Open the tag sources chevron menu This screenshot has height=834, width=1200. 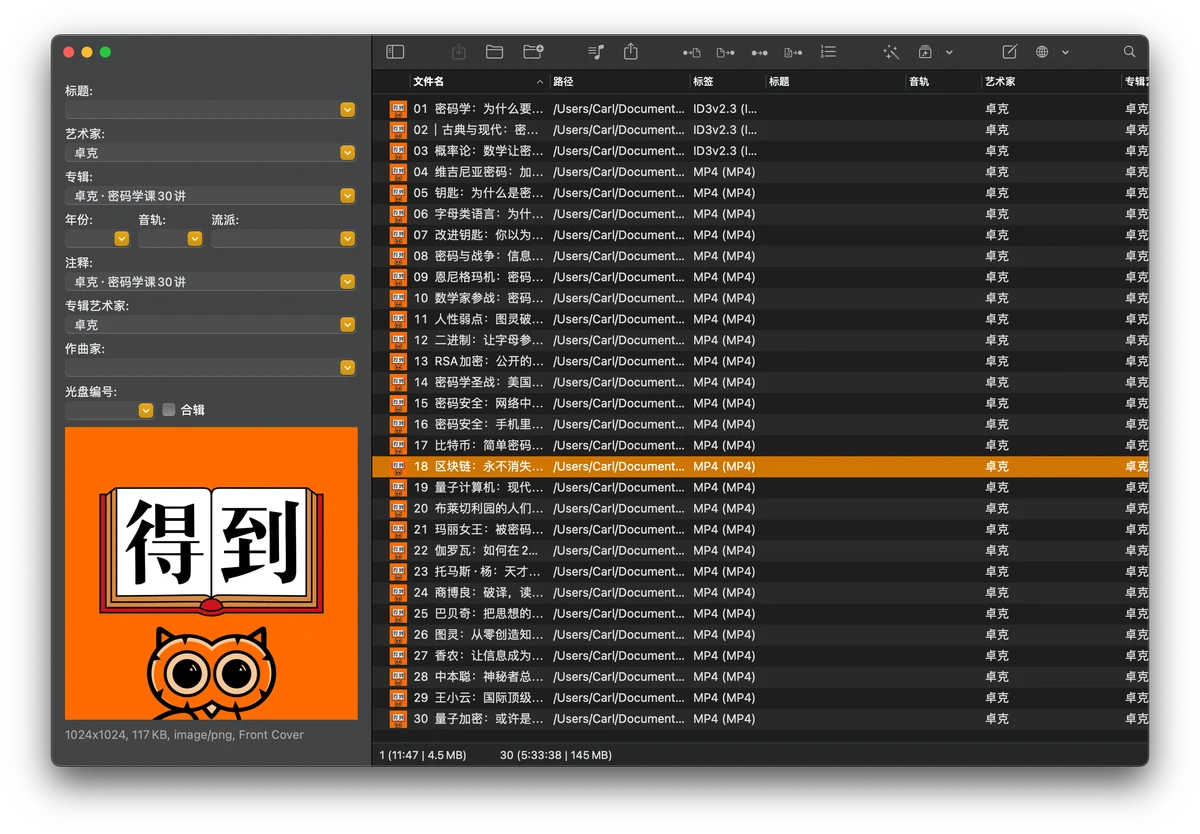[x=1065, y=52]
